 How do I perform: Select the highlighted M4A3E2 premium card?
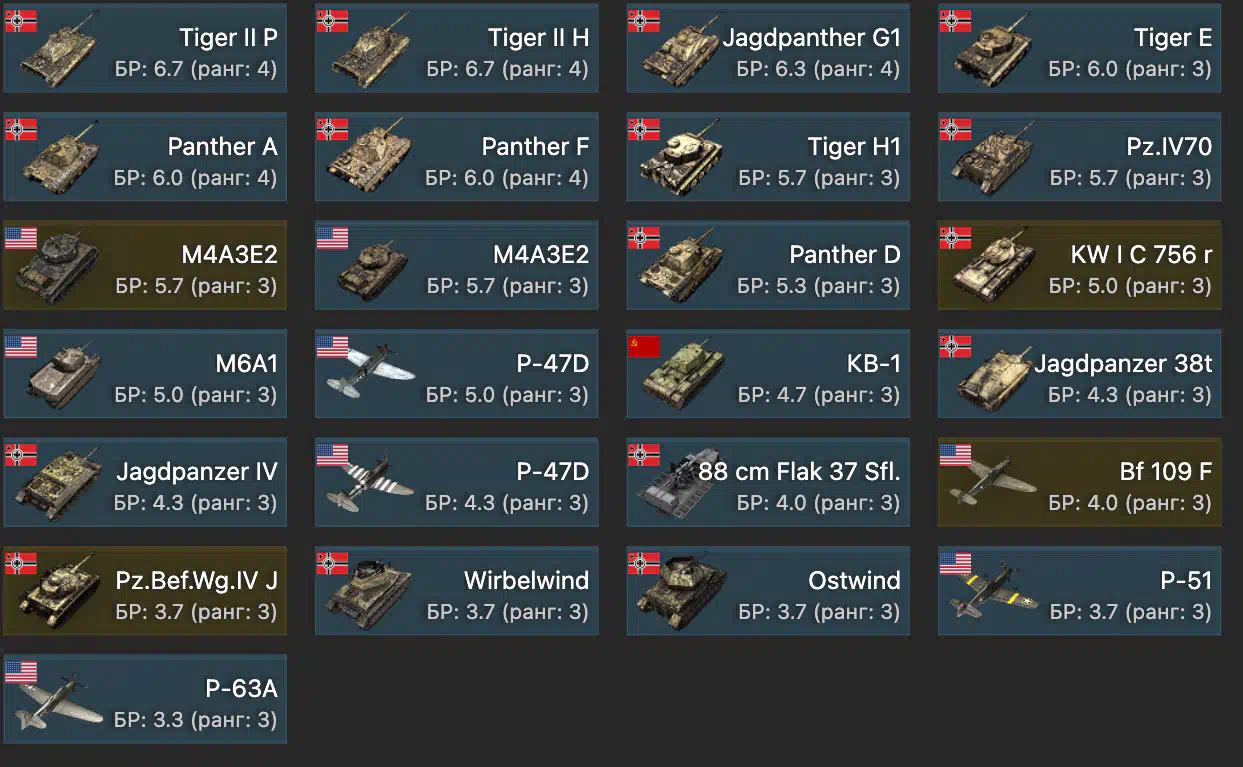click(x=145, y=265)
